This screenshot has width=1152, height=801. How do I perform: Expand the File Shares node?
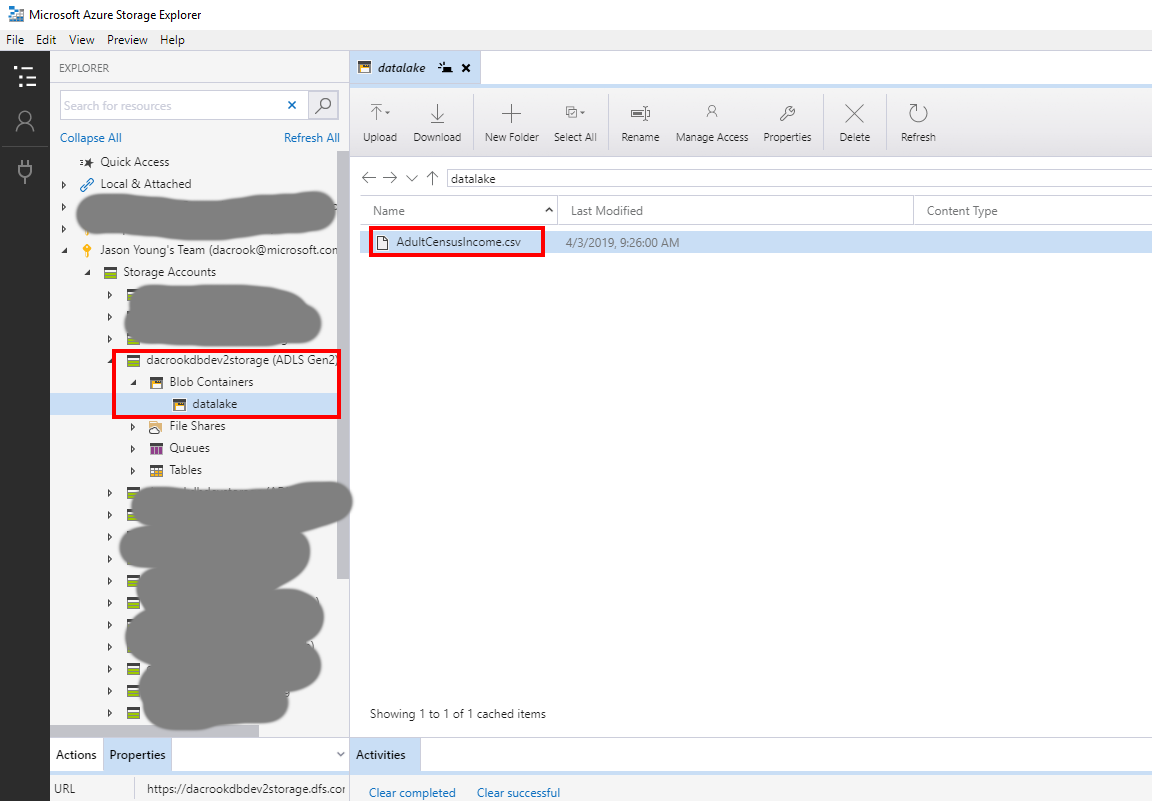pyautogui.click(x=133, y=427)
